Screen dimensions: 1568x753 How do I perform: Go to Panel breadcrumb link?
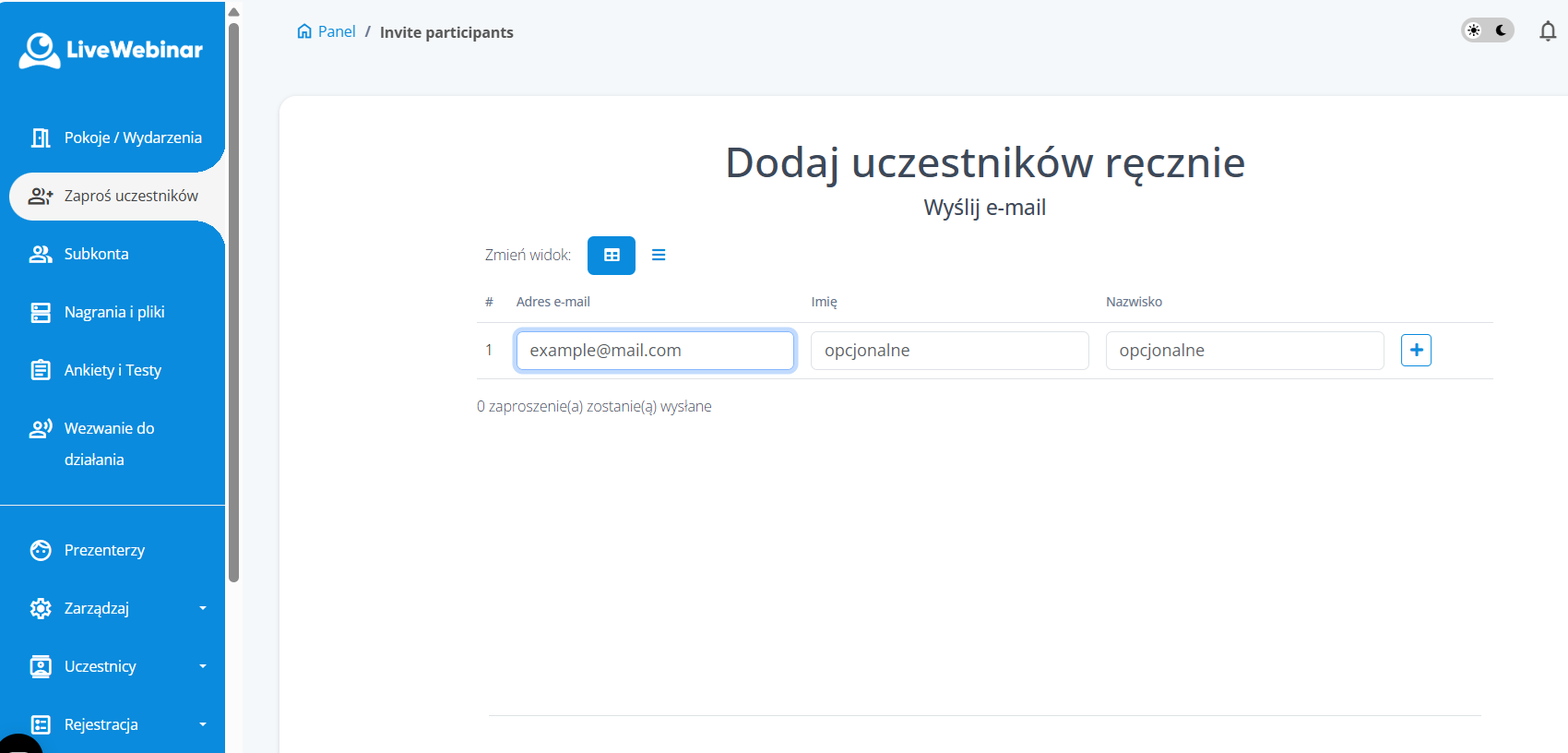[x=337, y=31]
